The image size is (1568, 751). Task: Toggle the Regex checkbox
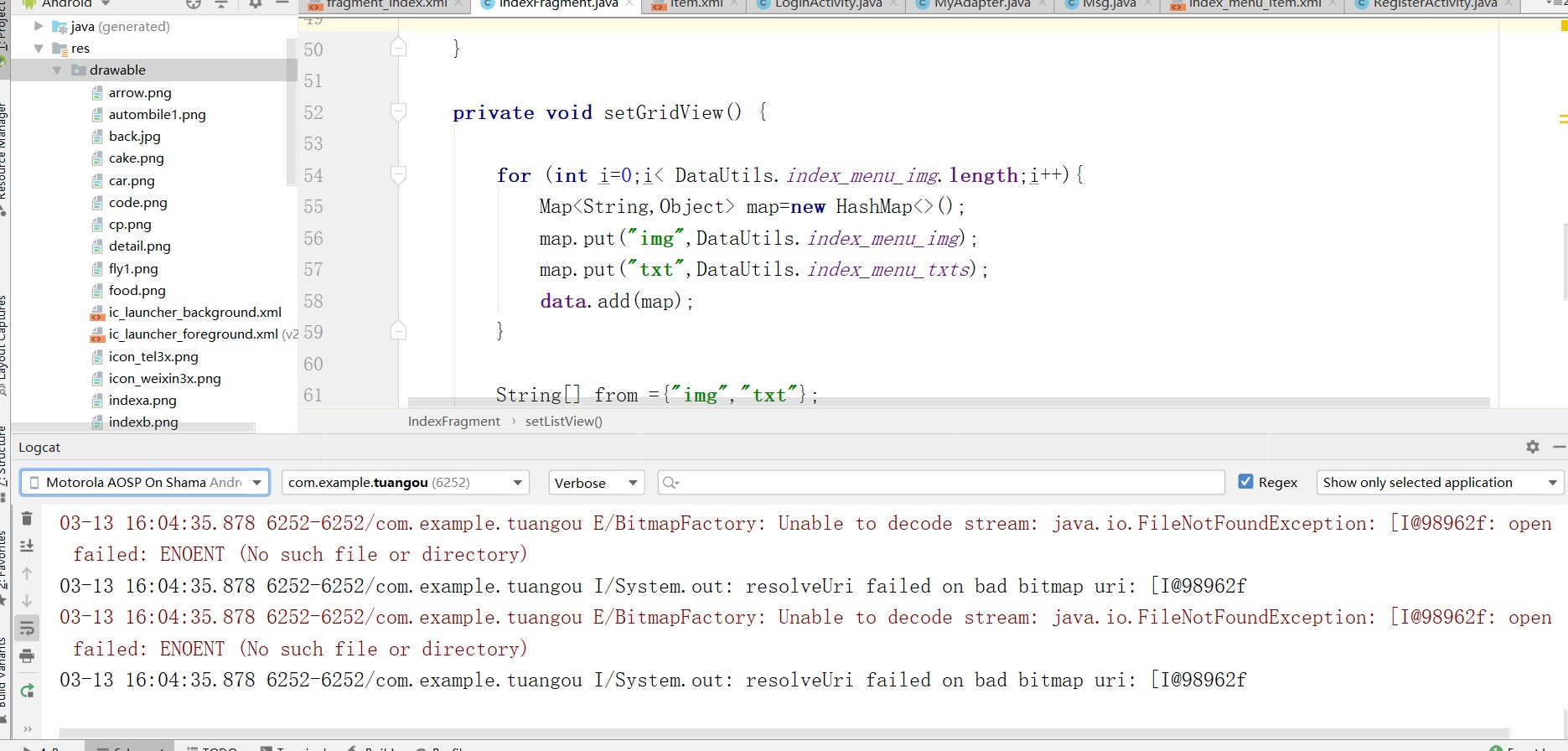coord(1245,482)
